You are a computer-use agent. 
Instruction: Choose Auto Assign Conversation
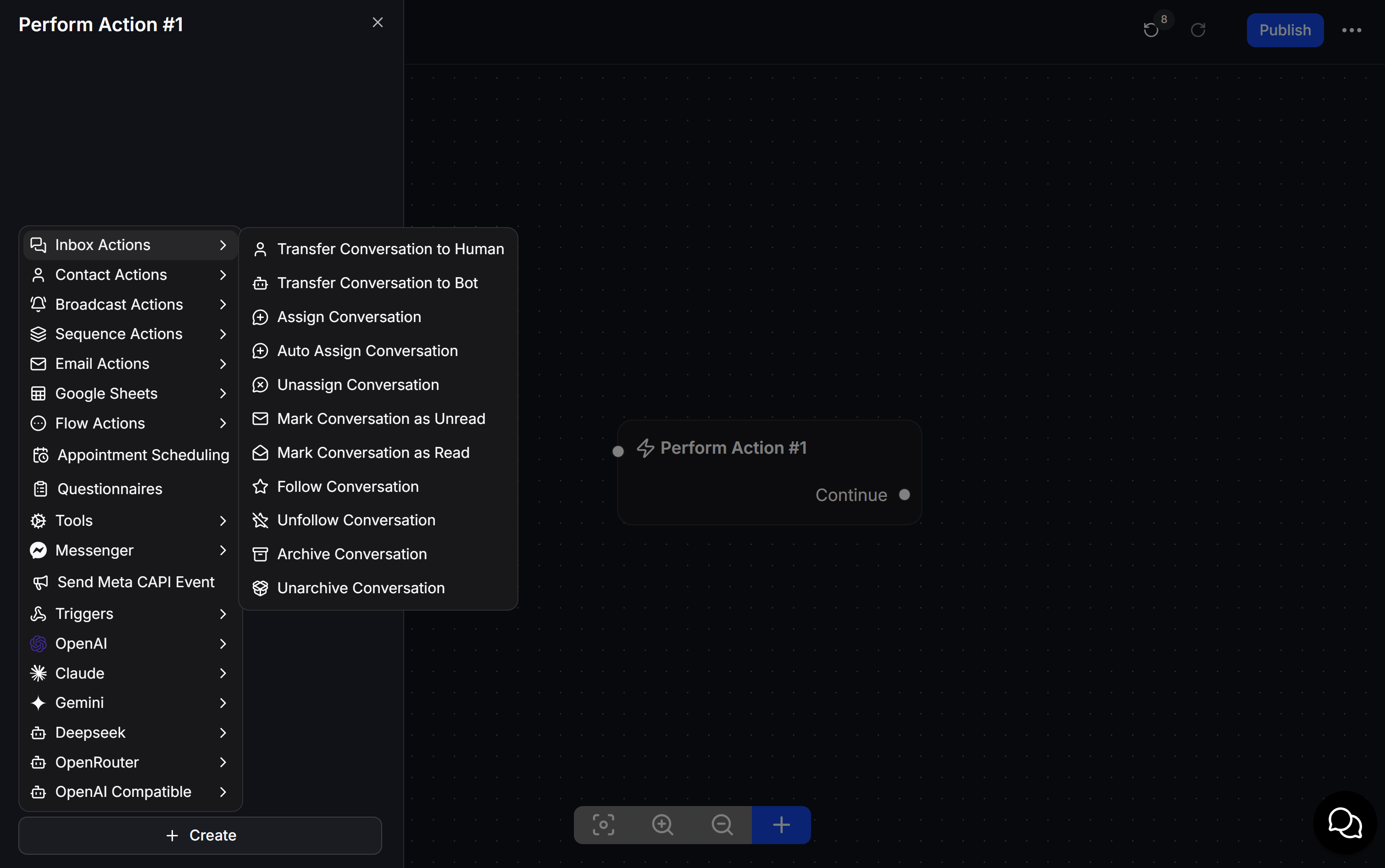(378, 351)
